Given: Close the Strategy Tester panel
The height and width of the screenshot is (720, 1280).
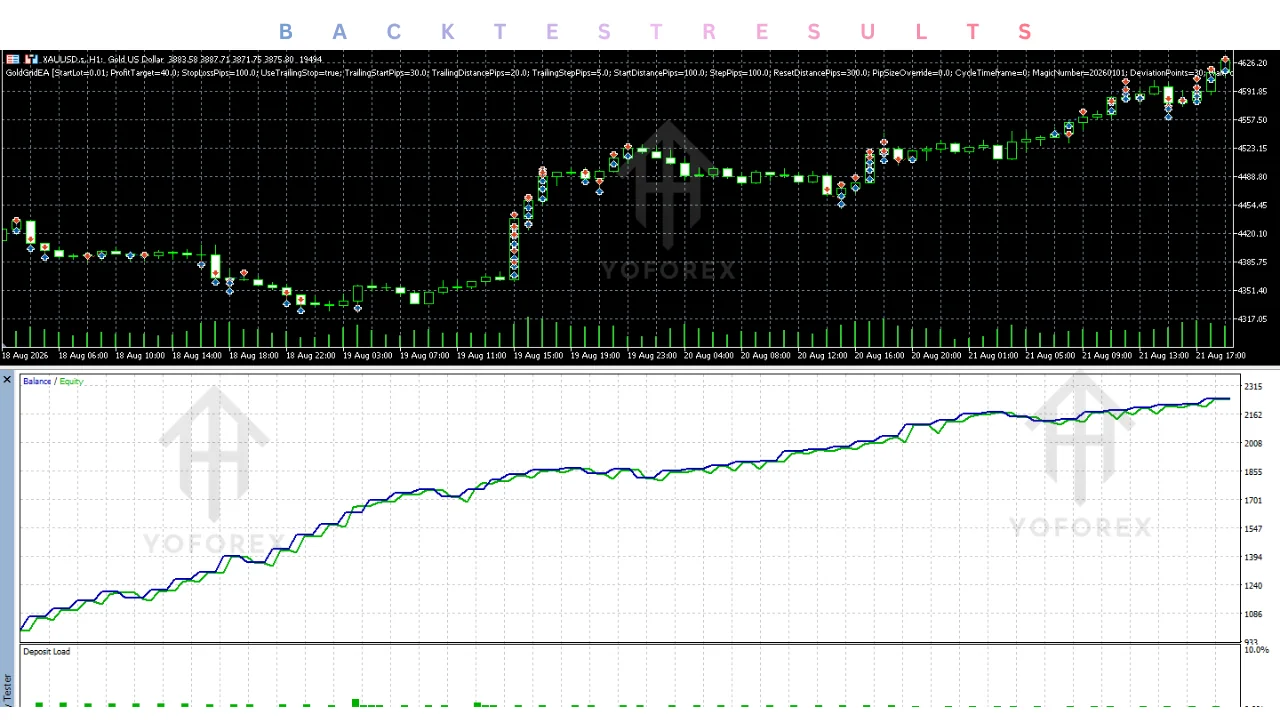Looking at the screenshot, I should 7,380.
